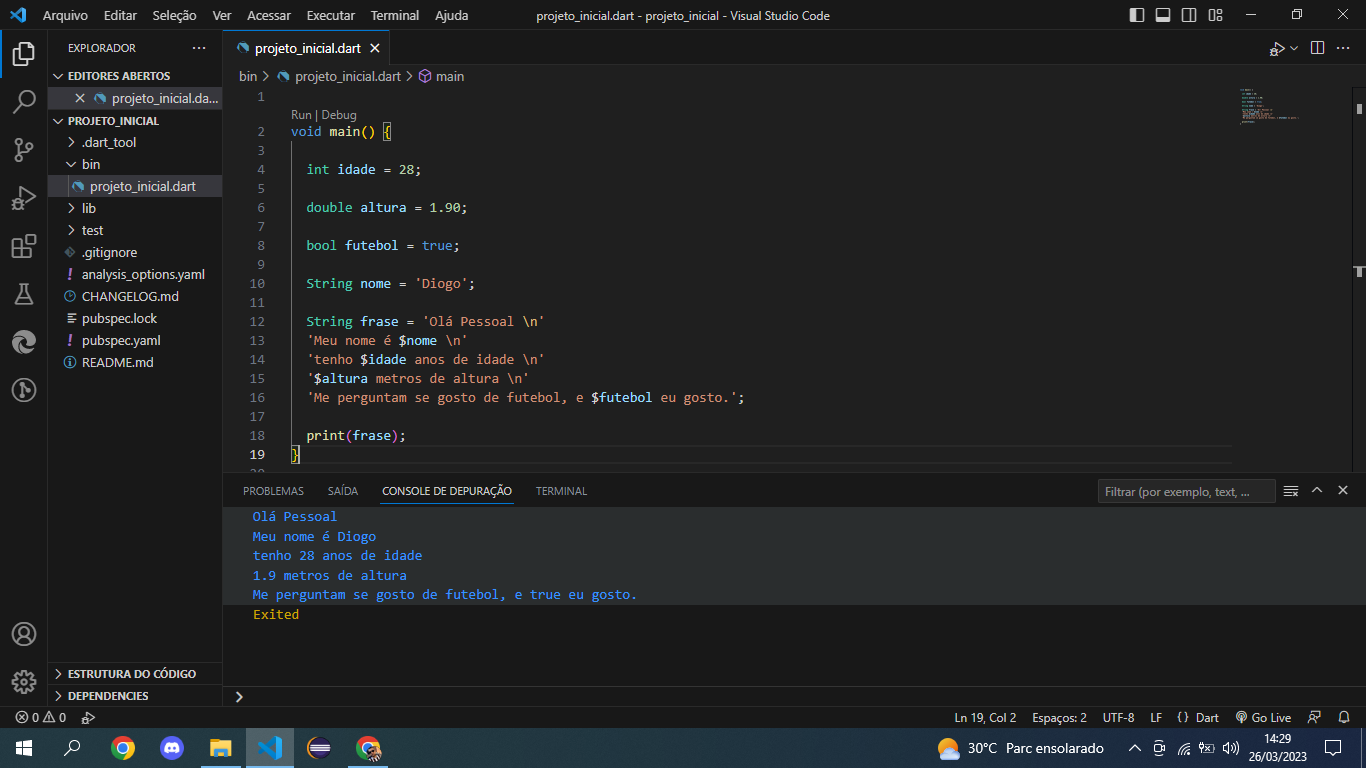1366x768 pixels.
Task: Open the Ajuda menu
Action: coord(452,15)
